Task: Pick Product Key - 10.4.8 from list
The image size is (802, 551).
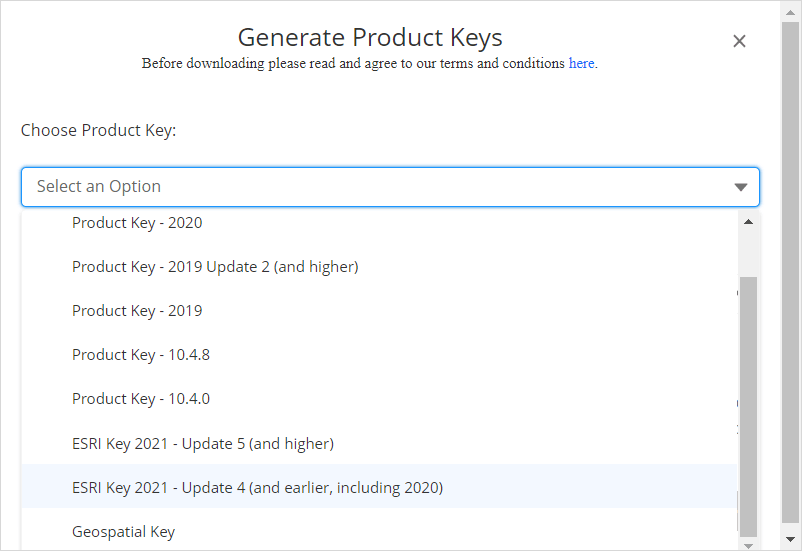Action: 141,355
